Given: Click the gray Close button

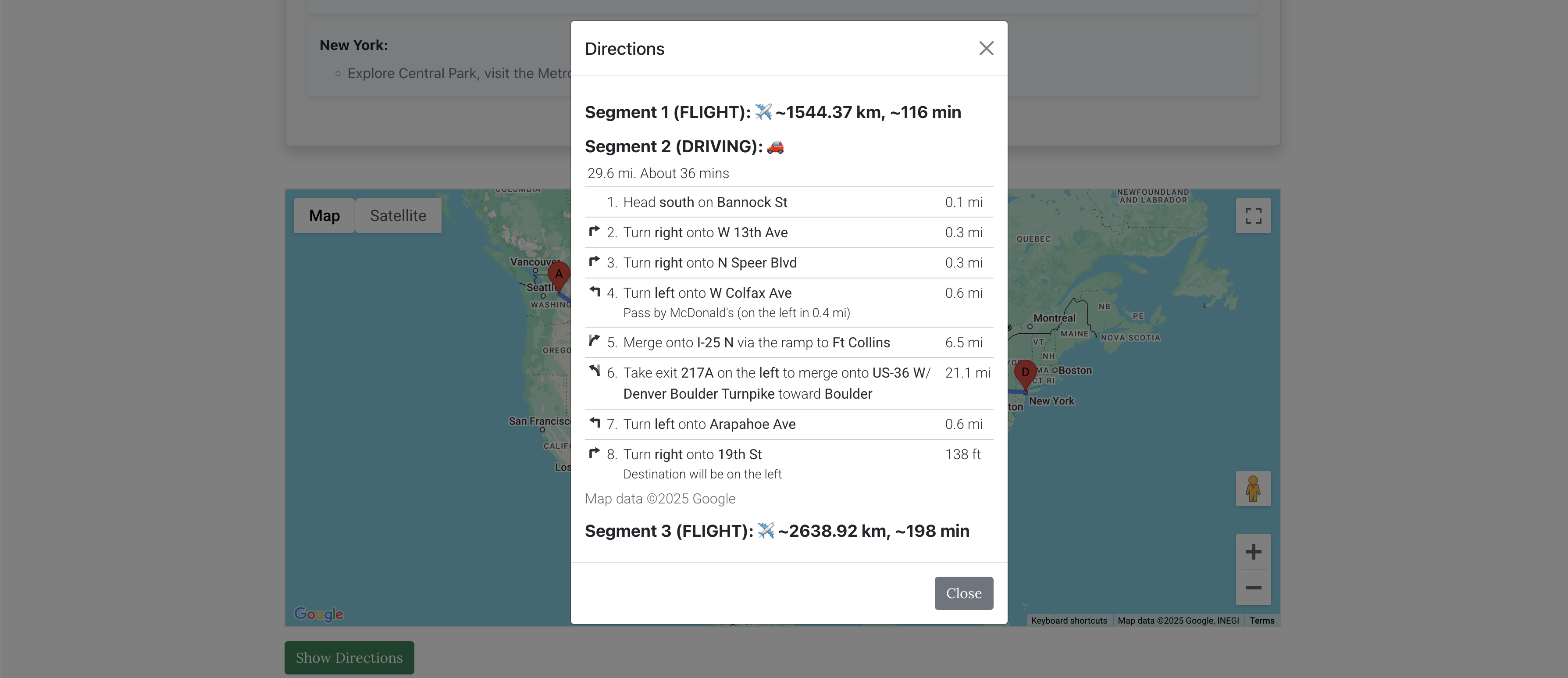Looking at the screenshot, I should click(963, 593).
